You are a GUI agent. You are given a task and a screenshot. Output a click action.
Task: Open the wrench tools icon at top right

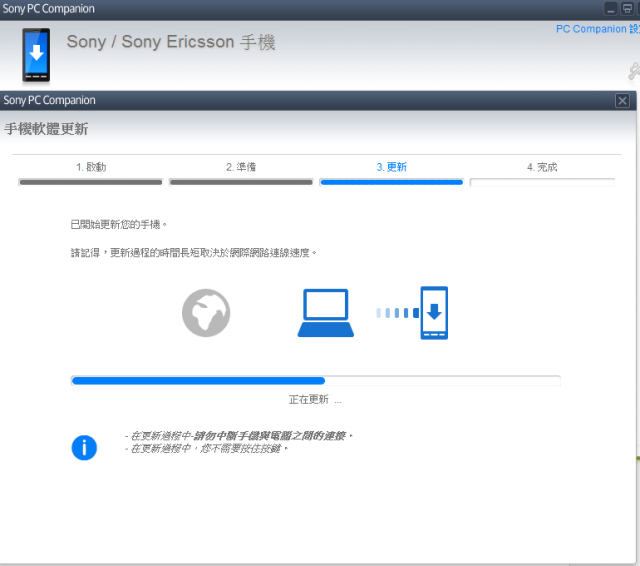click(x=634, y=71)
